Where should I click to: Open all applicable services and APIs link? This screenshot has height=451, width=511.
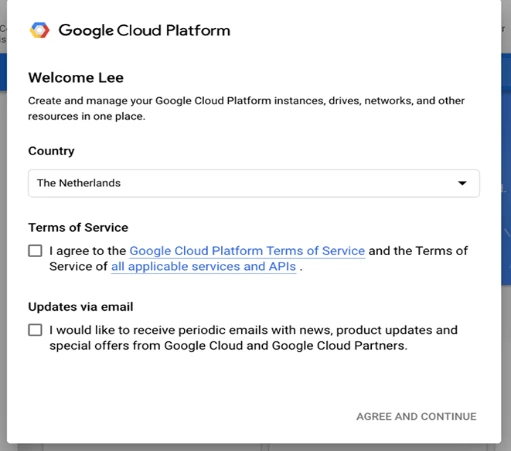coord(203,266)
